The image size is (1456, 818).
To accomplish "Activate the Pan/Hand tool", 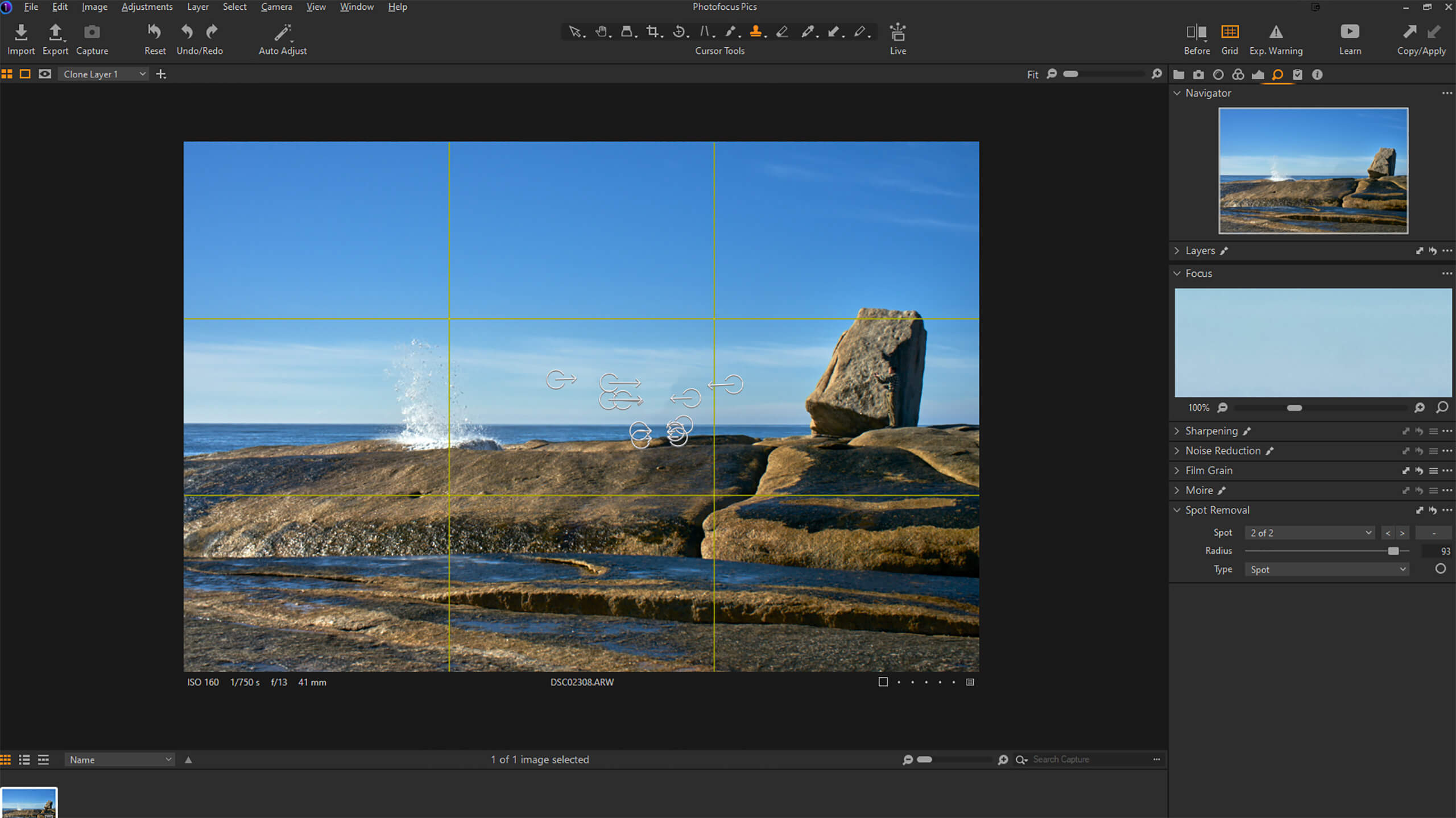I will [x=602, y=32].
